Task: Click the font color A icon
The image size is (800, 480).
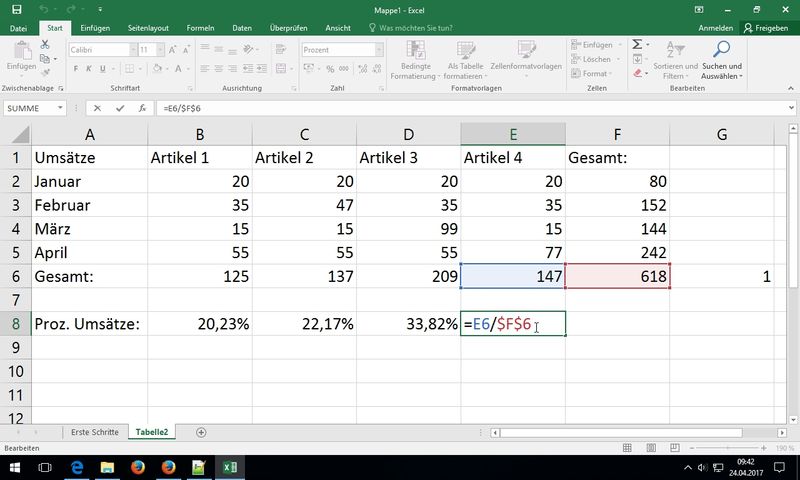Action: tap(178, 68)
